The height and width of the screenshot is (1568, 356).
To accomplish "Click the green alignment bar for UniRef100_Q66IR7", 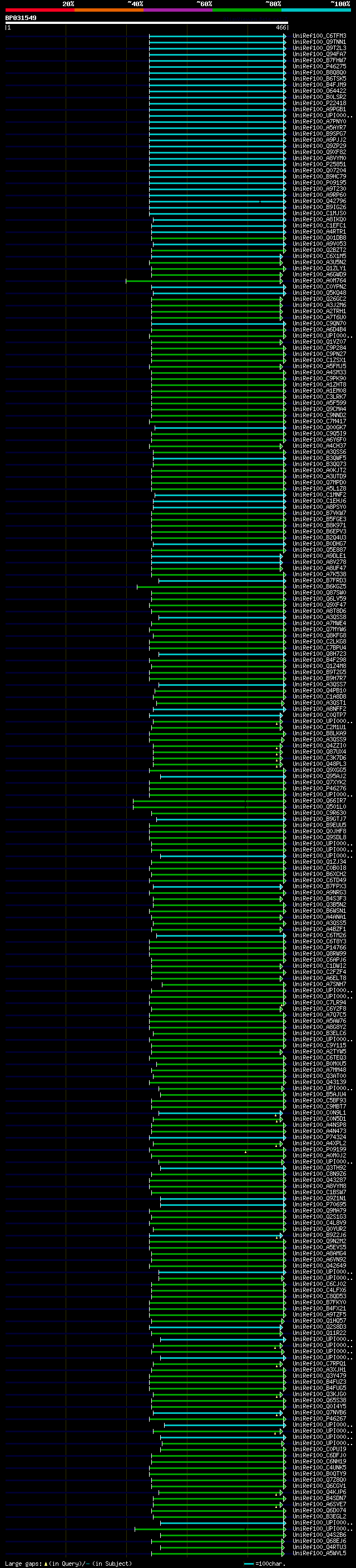I will (x=209, y=800).
